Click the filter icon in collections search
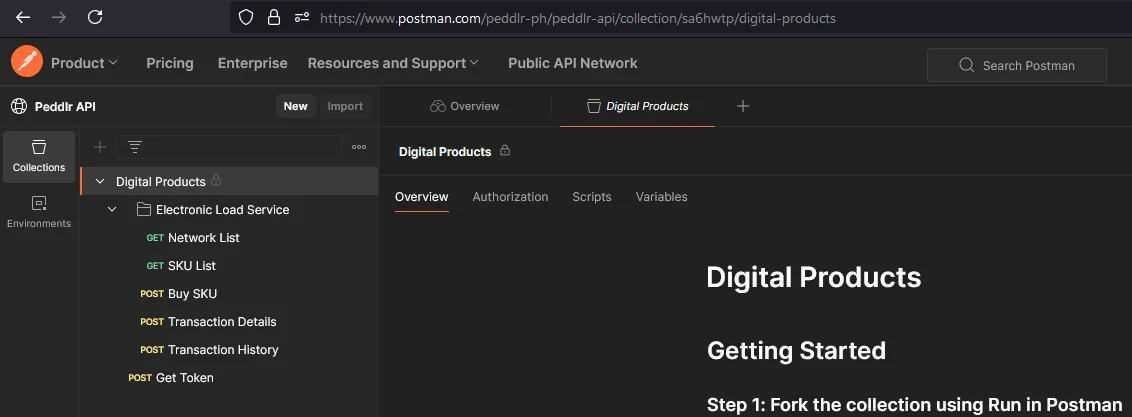Screen dimensions: 1132x417 click(135, 147)
